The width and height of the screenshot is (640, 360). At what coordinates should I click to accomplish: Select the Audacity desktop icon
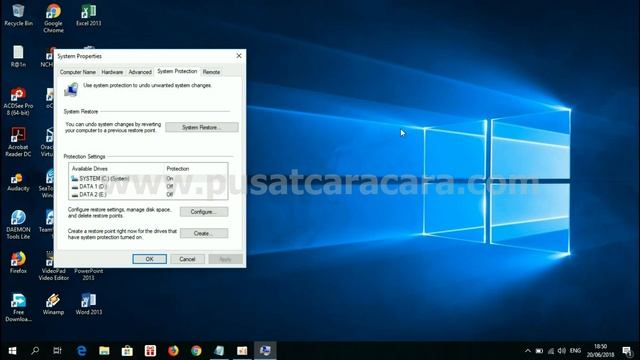tap(18, 182)
